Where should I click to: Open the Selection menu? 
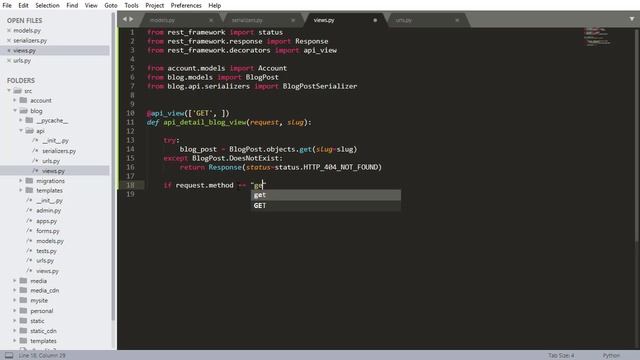point(47,5)
